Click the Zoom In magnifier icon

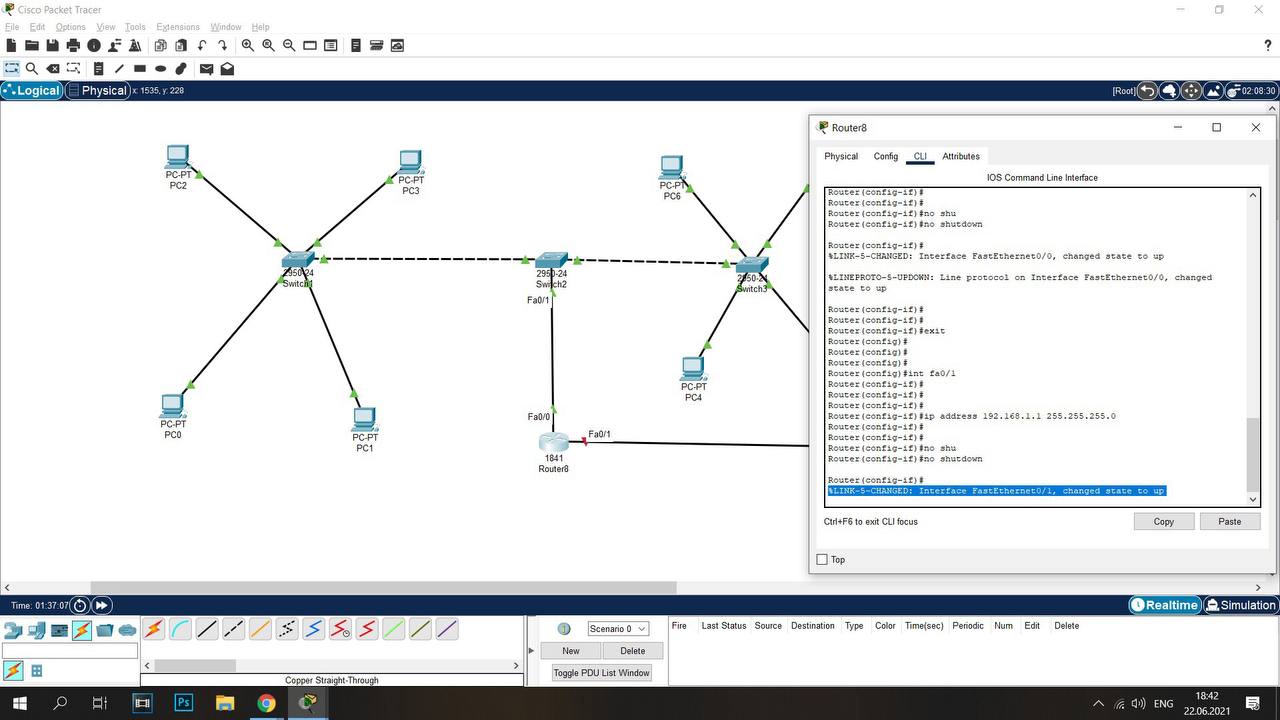click(248, 45)
